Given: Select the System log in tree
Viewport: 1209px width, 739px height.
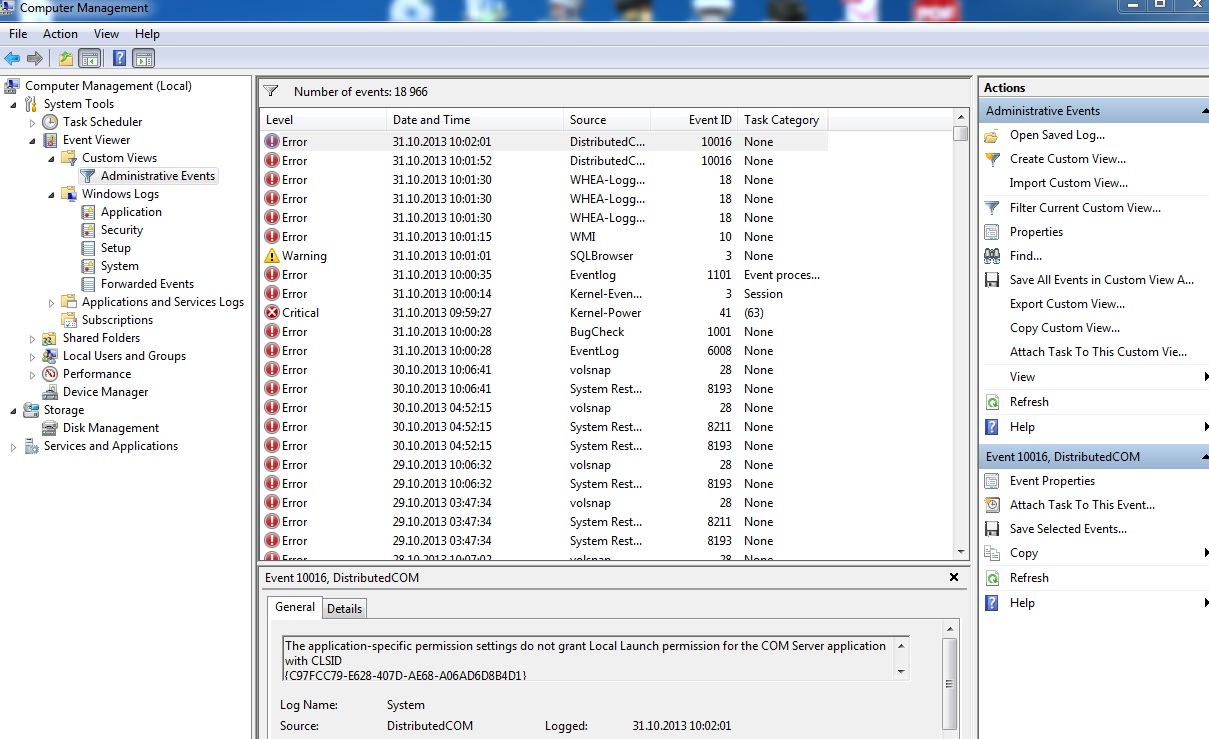Looking at the screenshot, I should [x=120, y=266].
